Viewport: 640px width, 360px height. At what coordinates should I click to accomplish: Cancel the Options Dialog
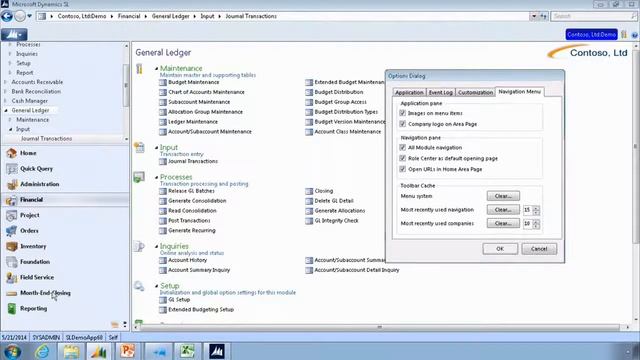click(x=539, y=249)
